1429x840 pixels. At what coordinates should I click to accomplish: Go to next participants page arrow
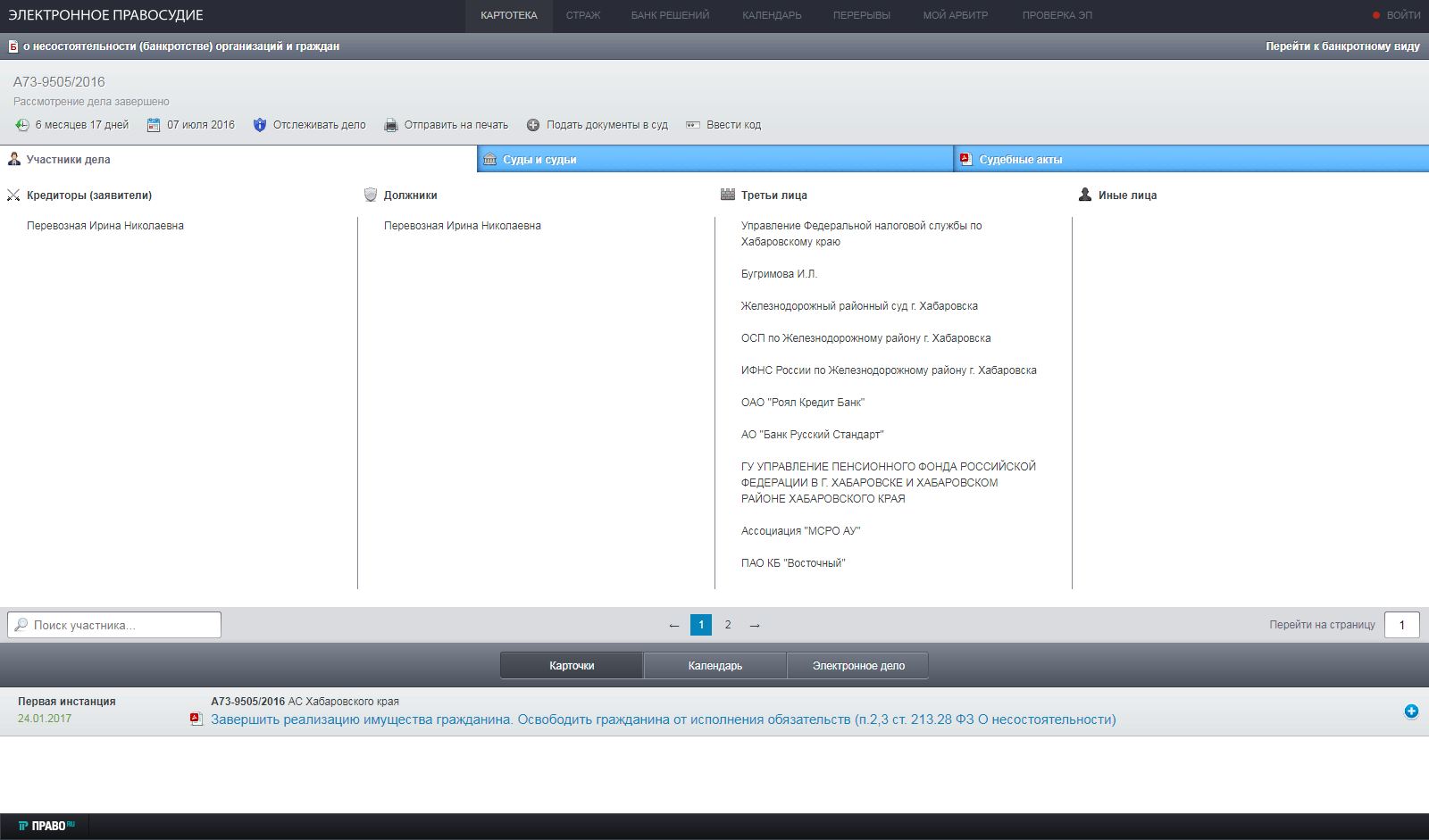[x=755, y=625]
